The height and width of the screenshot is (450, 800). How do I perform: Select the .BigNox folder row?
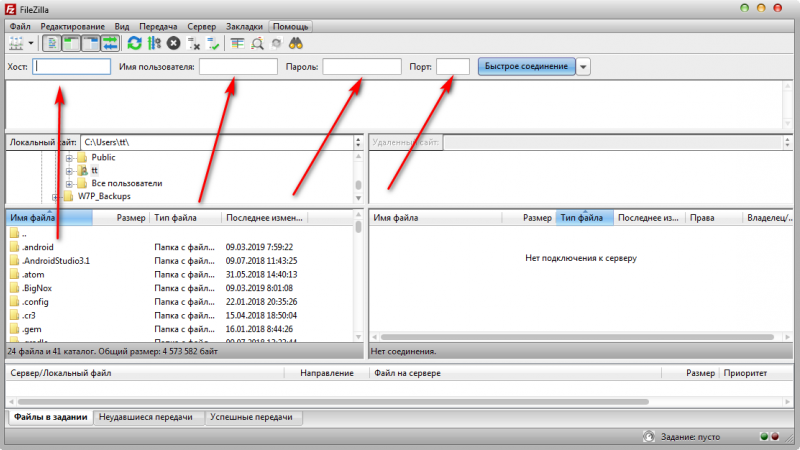(179, 288)
